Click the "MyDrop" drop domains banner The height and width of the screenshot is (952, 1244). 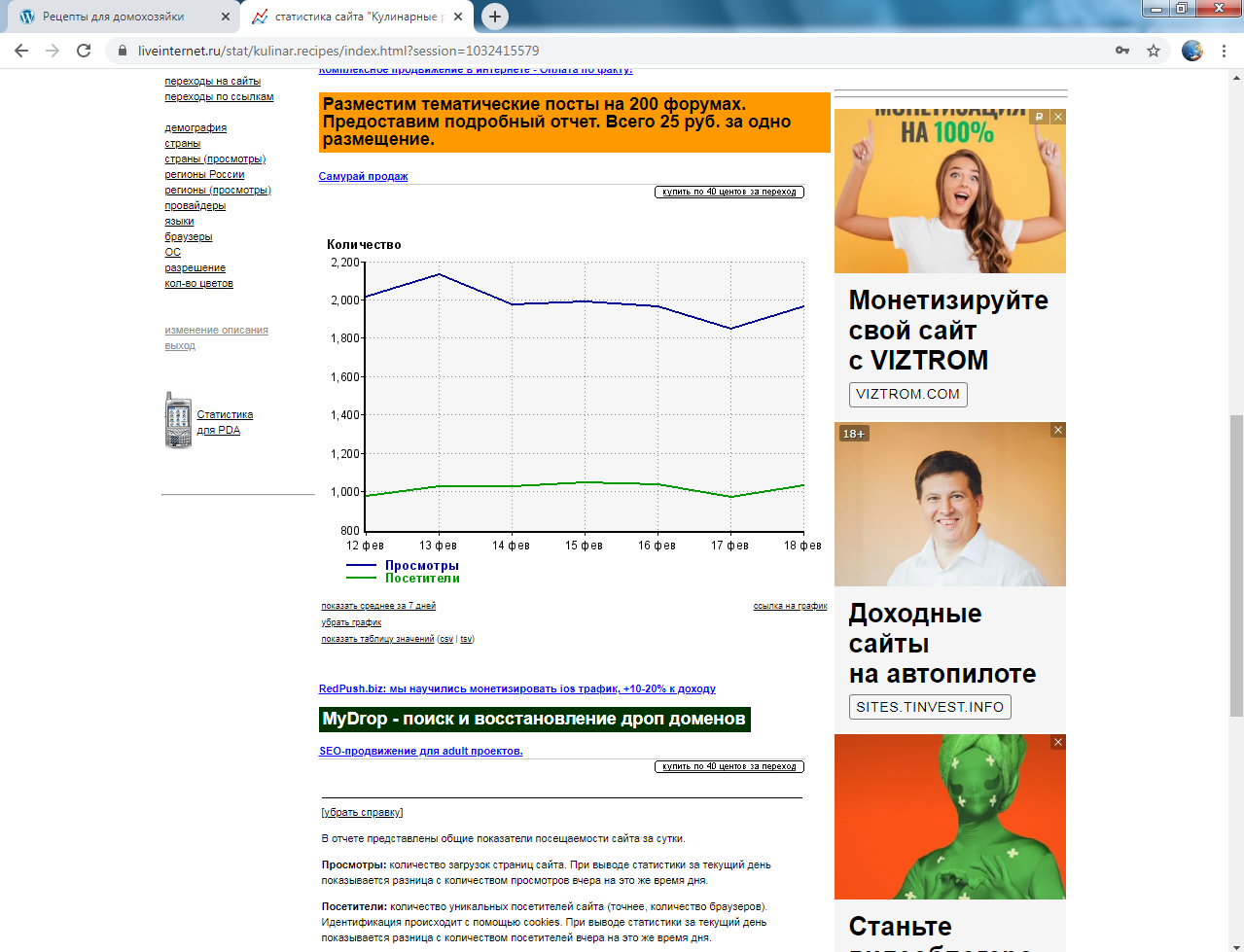(x=534, y=719)
